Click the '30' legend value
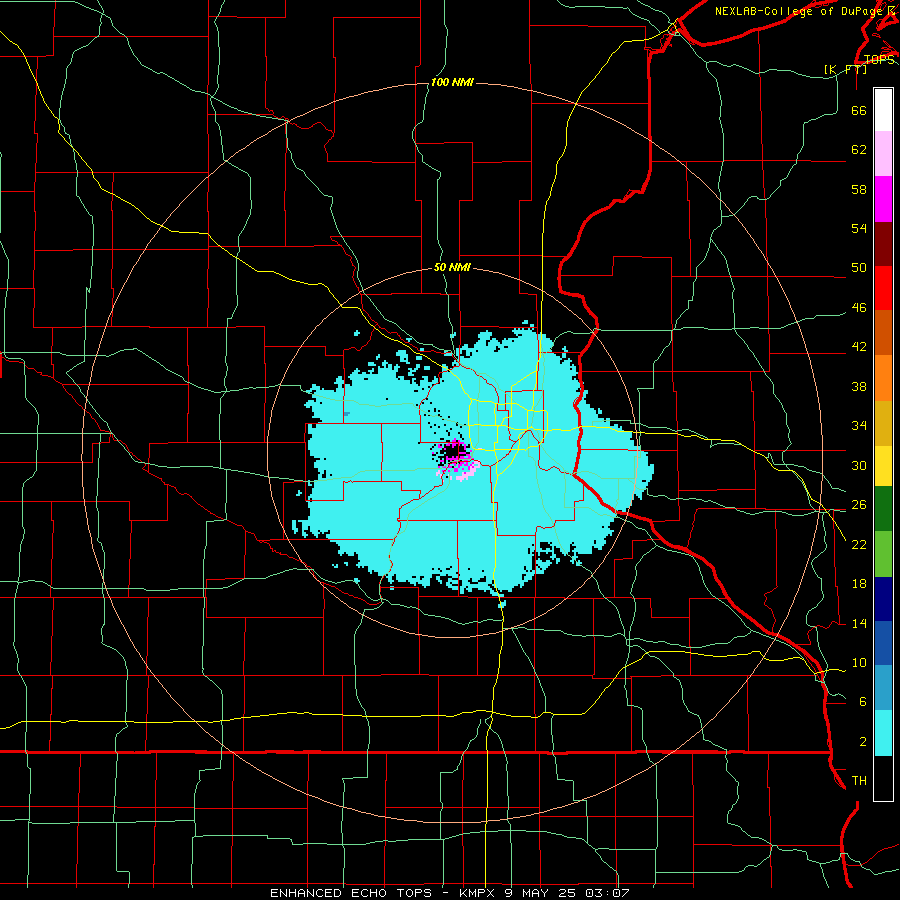The image size is (900, 900). click(859, 465)
